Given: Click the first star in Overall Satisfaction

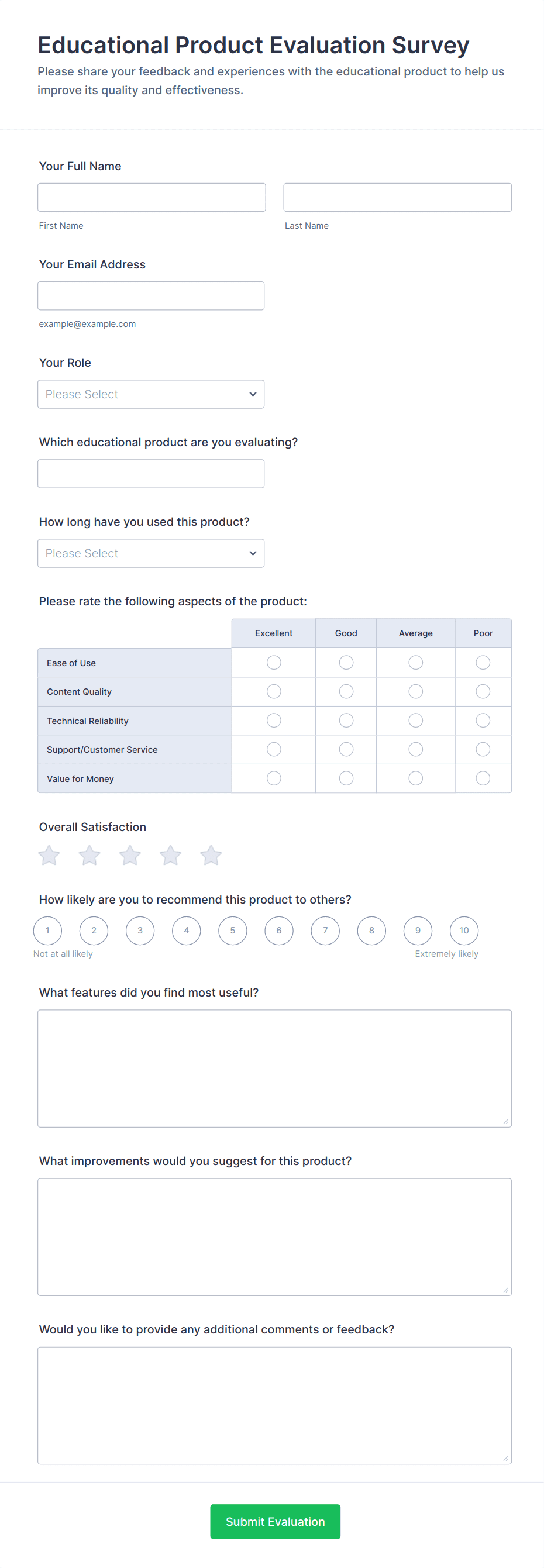Looking at the screenshot, I should [49, 855].
